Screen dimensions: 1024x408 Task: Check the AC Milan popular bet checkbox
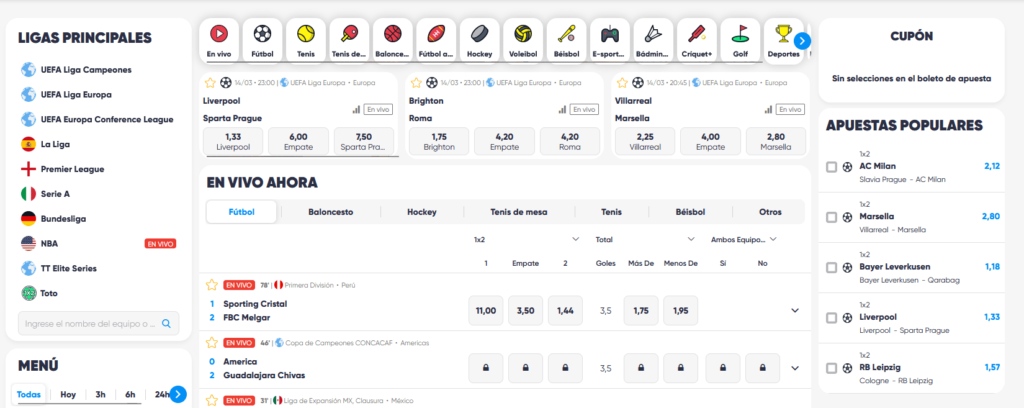(x=832, y=167)
